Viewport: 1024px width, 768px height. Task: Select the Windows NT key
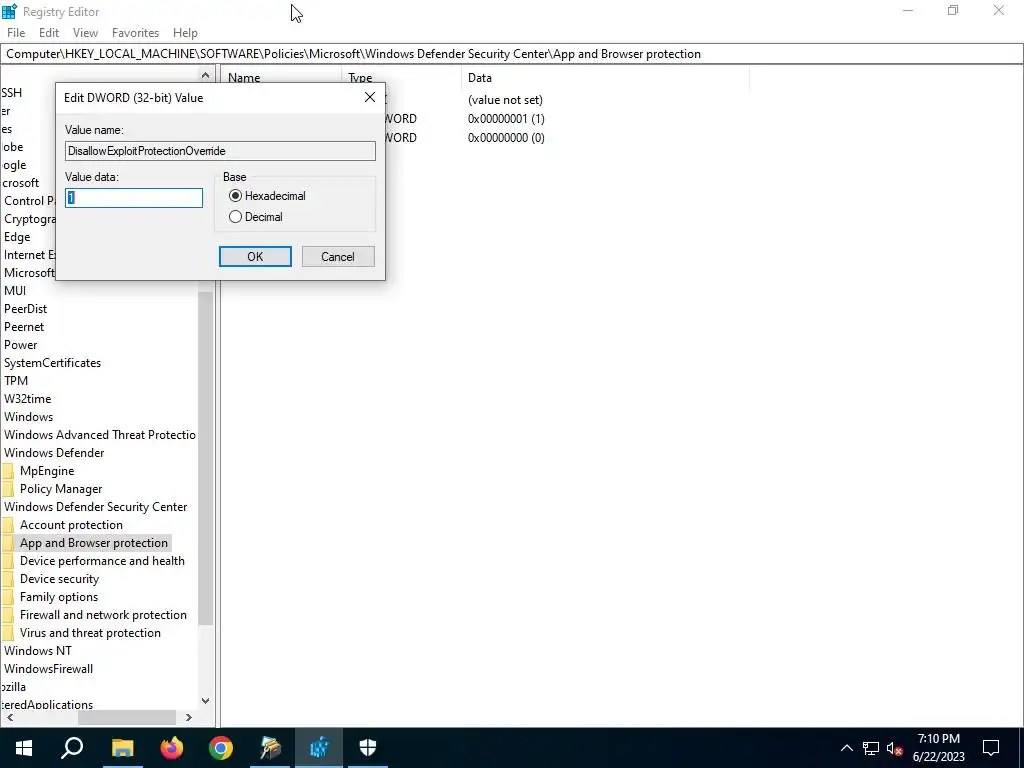pyautogui.click(x=37, y=650)
